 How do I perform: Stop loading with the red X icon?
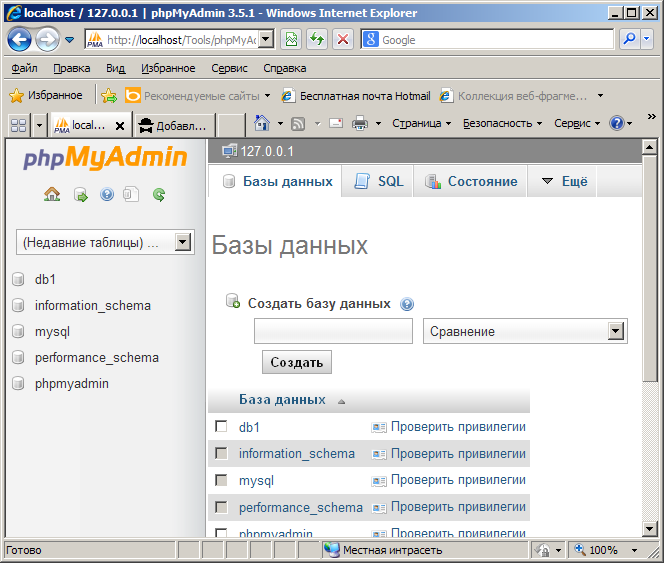pos(343,40)
